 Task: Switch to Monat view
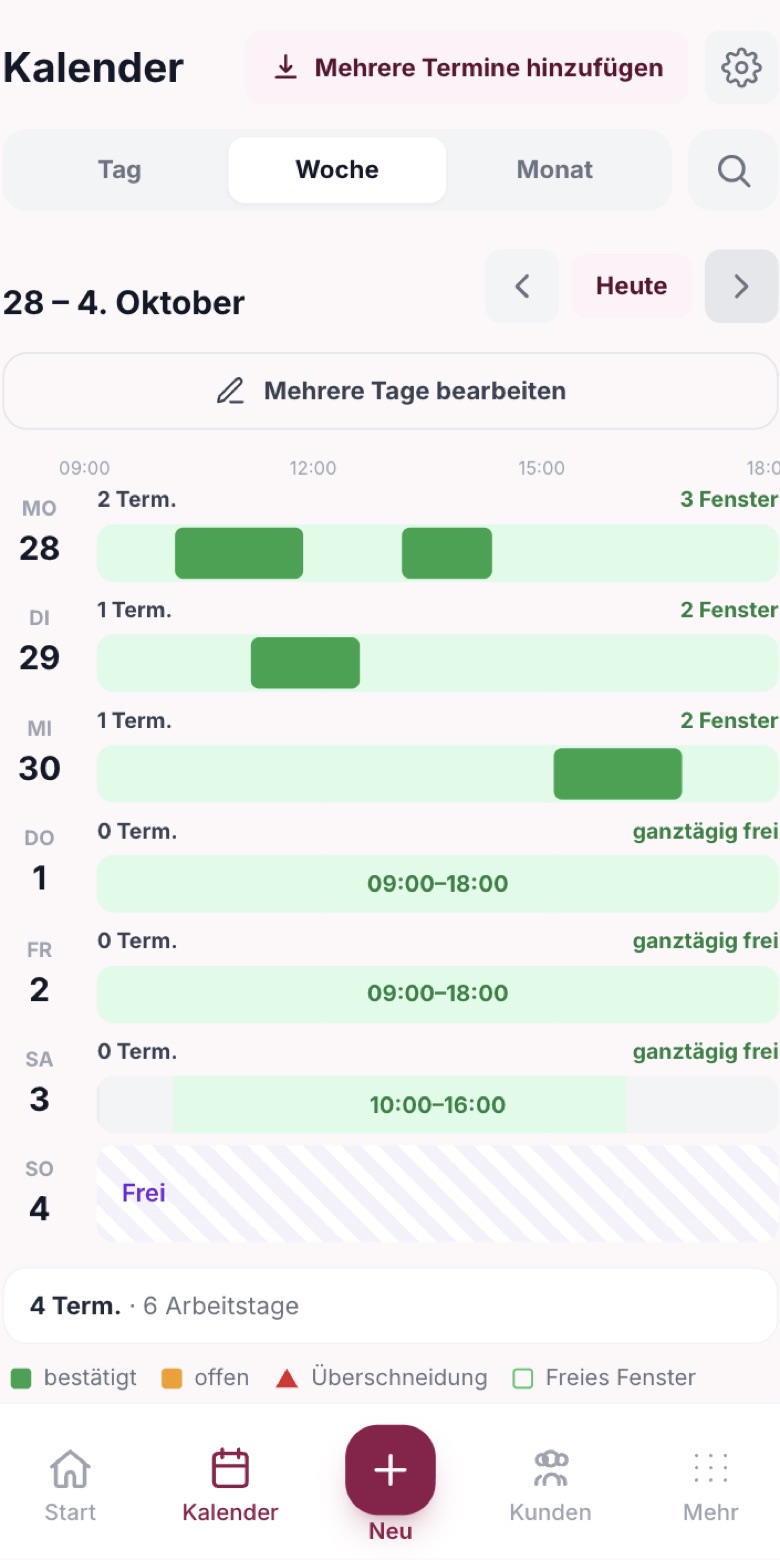555,170
